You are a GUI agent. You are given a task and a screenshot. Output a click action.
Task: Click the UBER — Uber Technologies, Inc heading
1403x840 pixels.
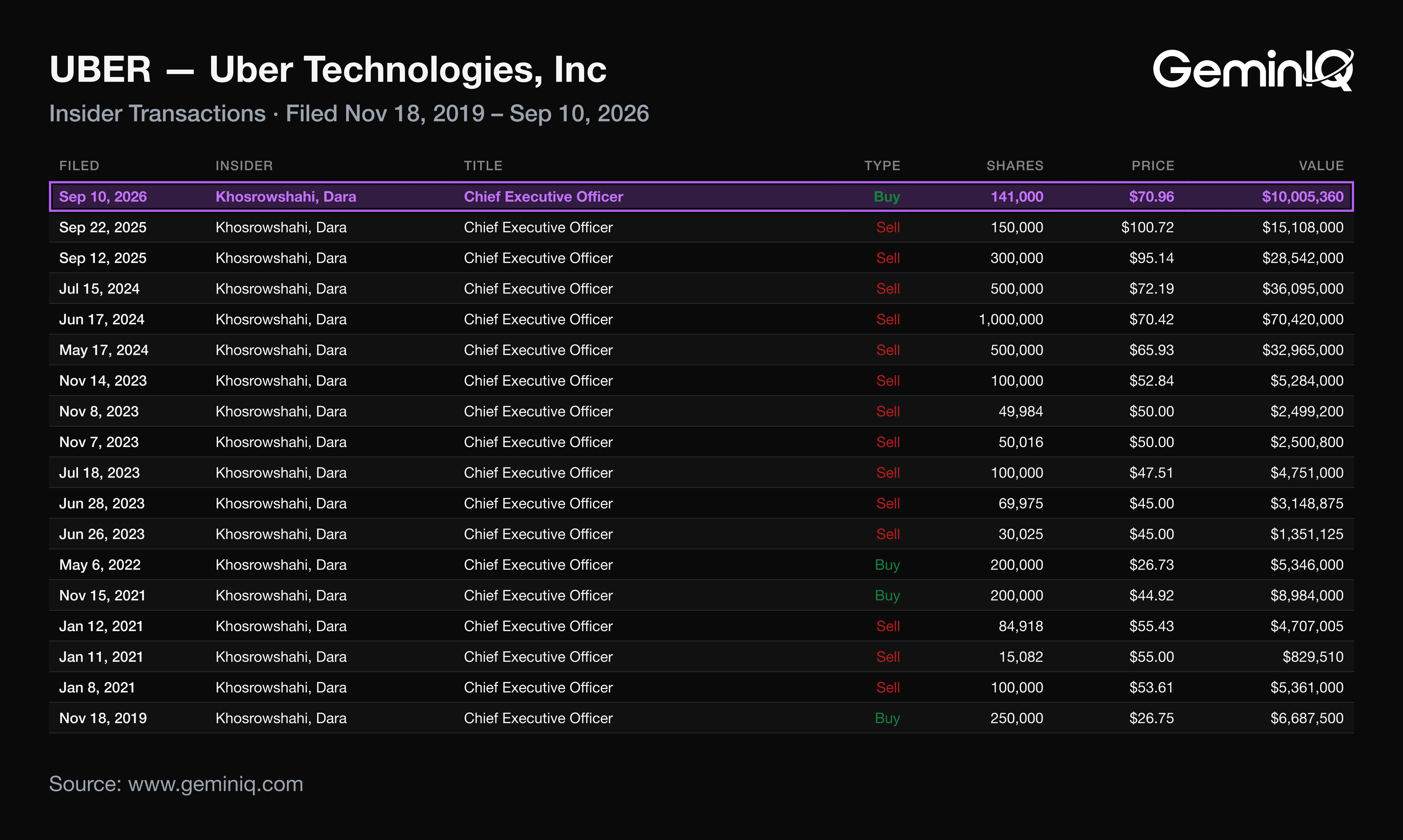pyautogui.click(x=328, y=70)
